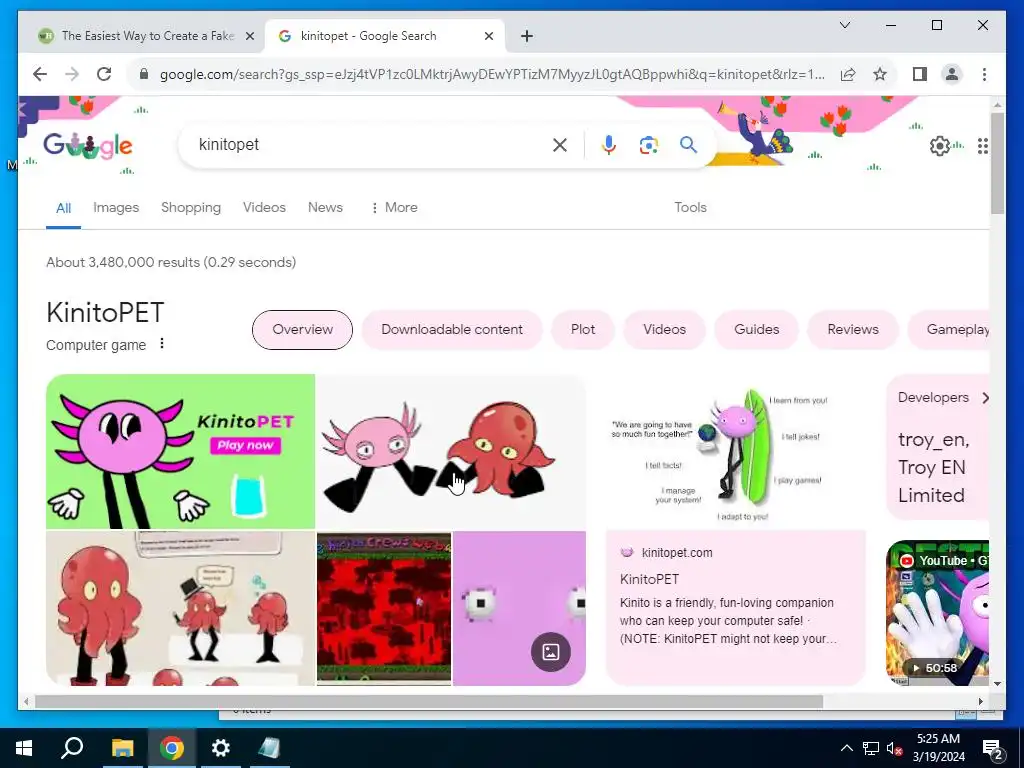Select the Plot chip

583,330
